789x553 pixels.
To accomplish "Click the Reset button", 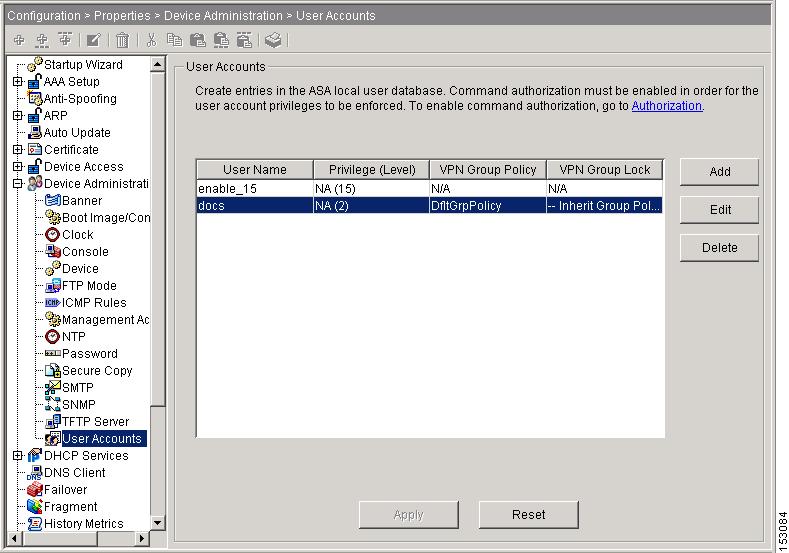I will click(x=528, y=514).
